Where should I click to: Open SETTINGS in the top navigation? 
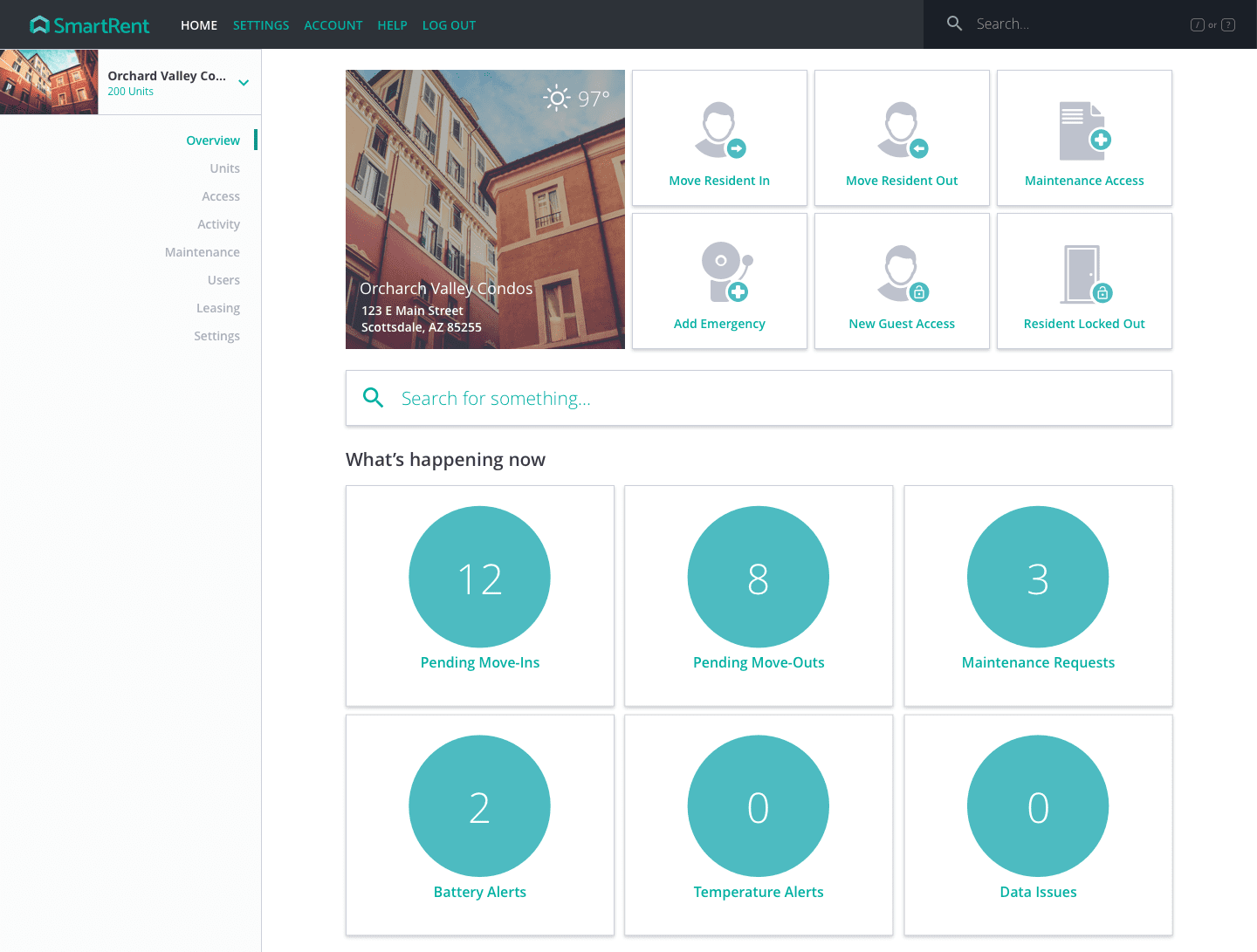coord(261,25)
